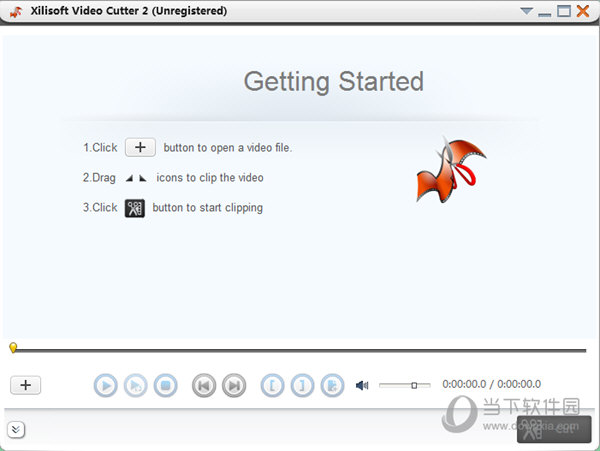The width and height of the screenshot is (600, 451).
Task: Play the video
Action: pyautogui.click(x=106, y=386)
